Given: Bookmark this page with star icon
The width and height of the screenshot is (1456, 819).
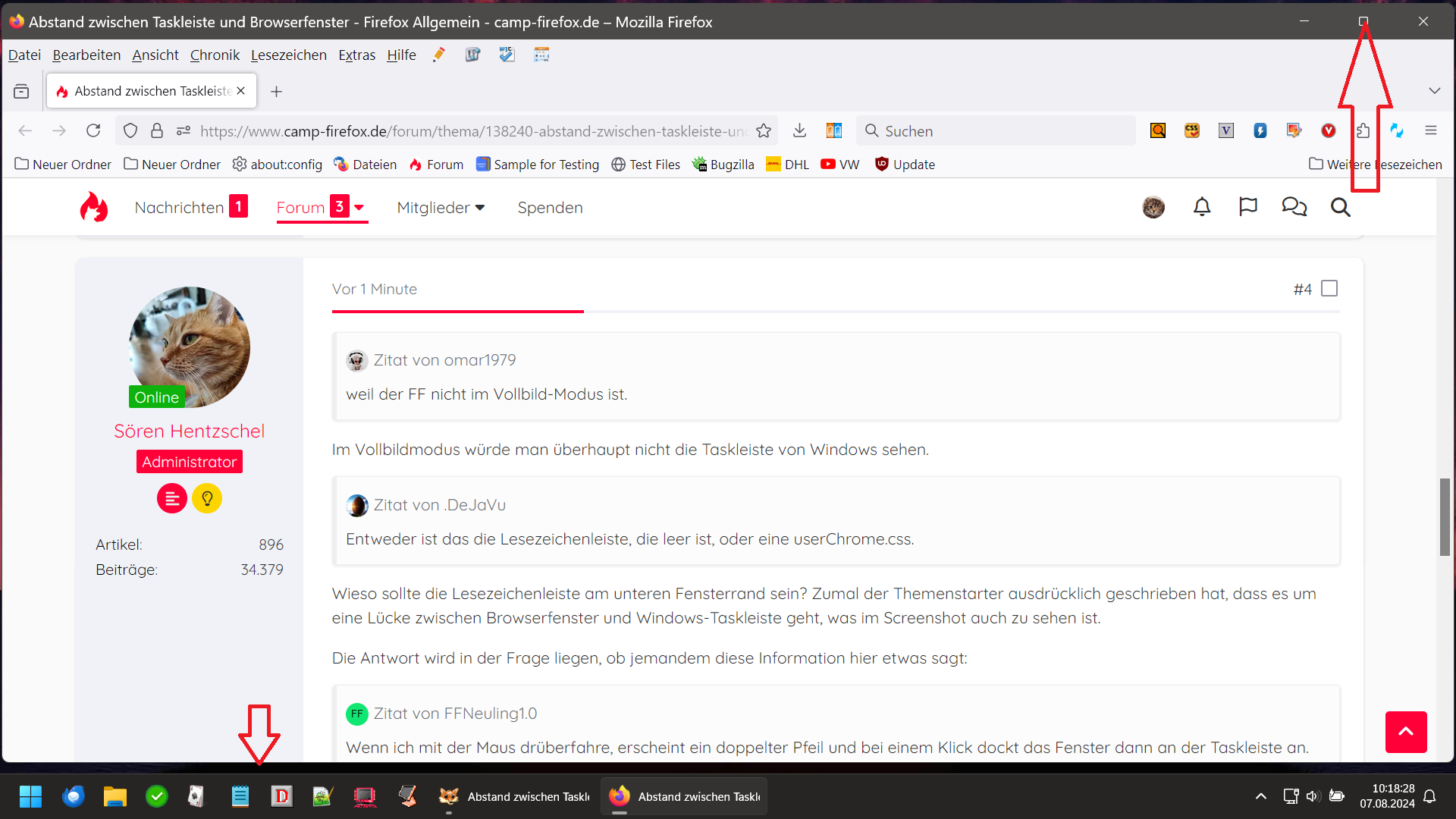Looking at the screenshot, I should pyautogui.click(x=764, y=131).
